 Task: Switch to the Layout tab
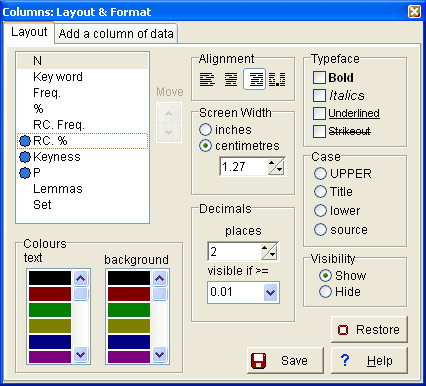click(29, 32)
